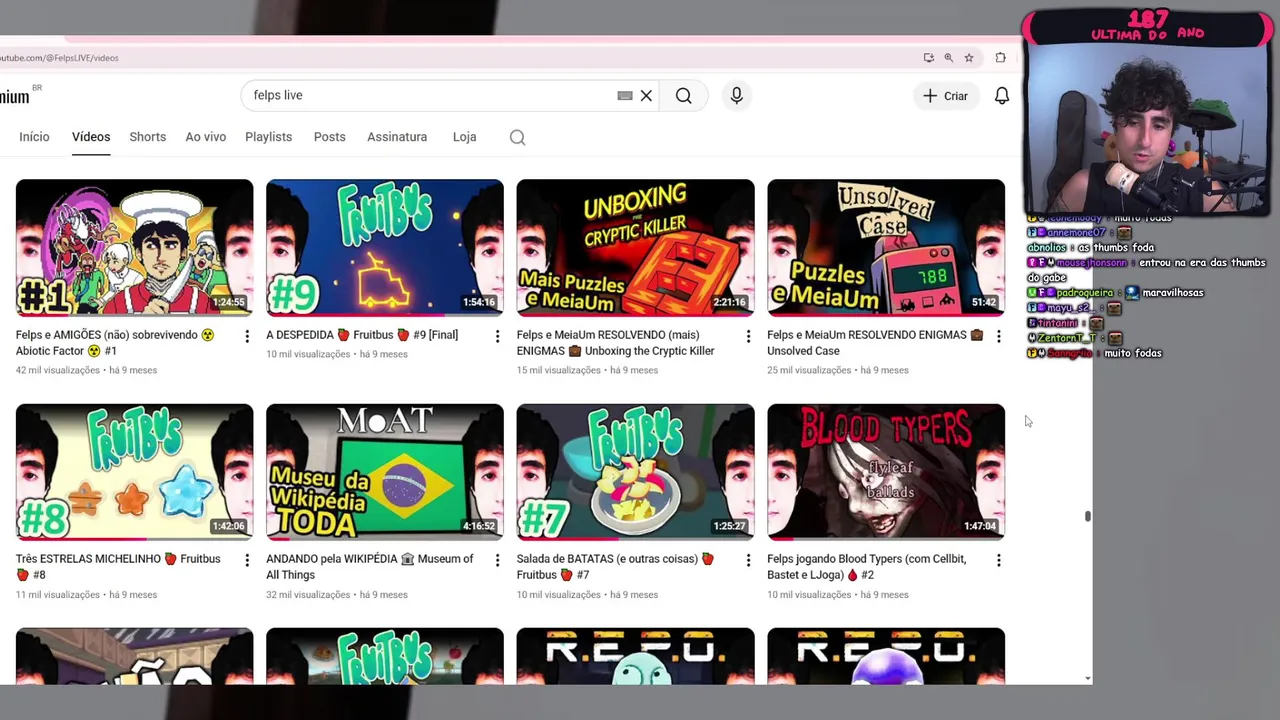Click the browser address bar URL
This screenshot has height=720, width=1280.
pyautogui.click(x=59, y=58)
